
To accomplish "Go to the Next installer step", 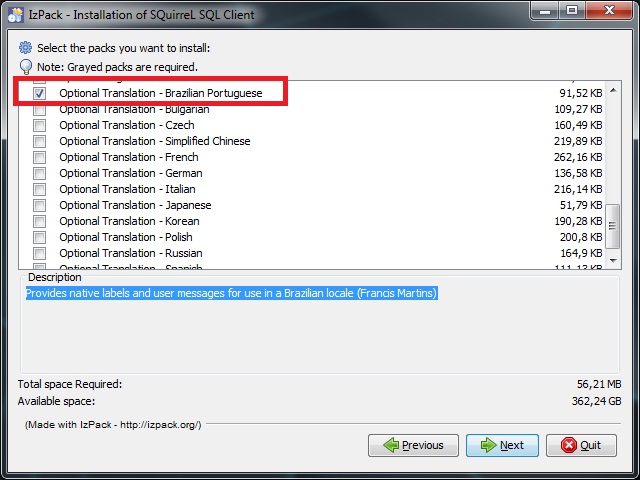I will click(502, 445).
